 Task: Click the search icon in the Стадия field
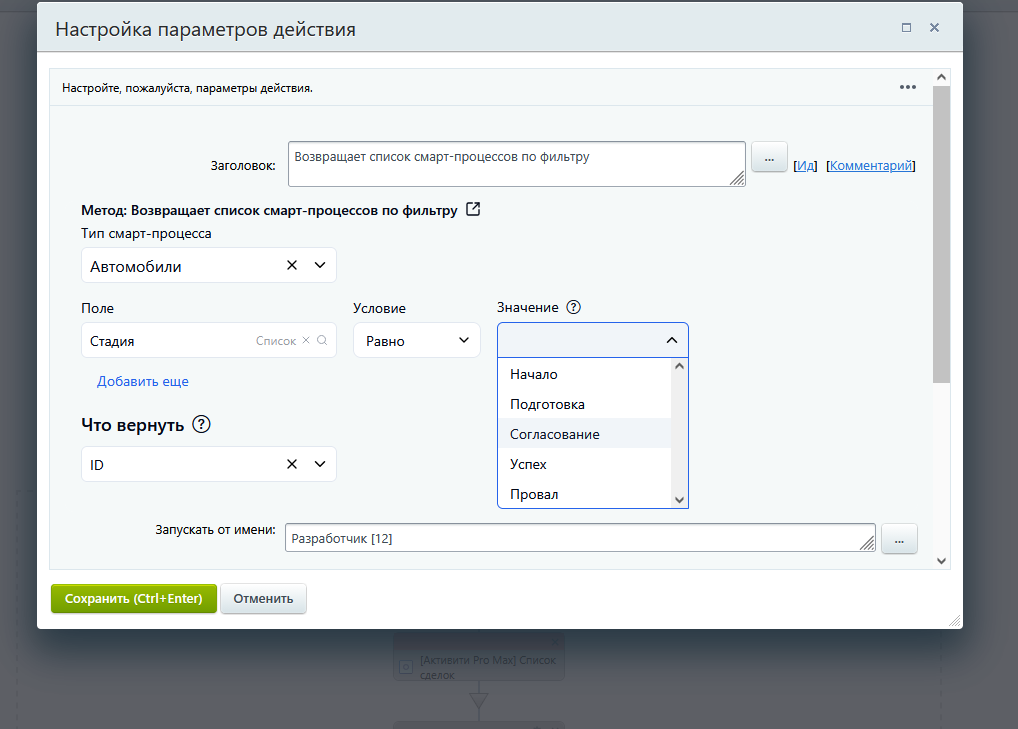322,340
